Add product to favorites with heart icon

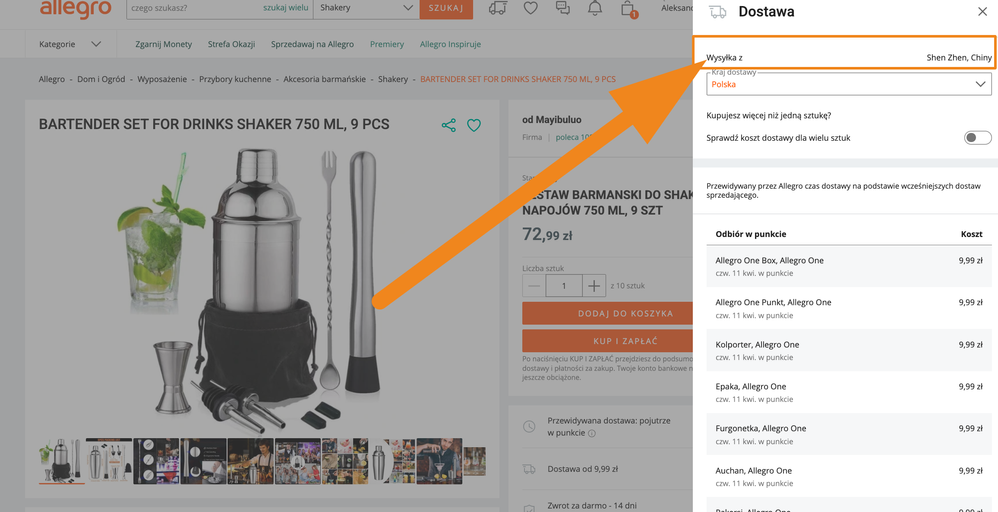(474, 125)
